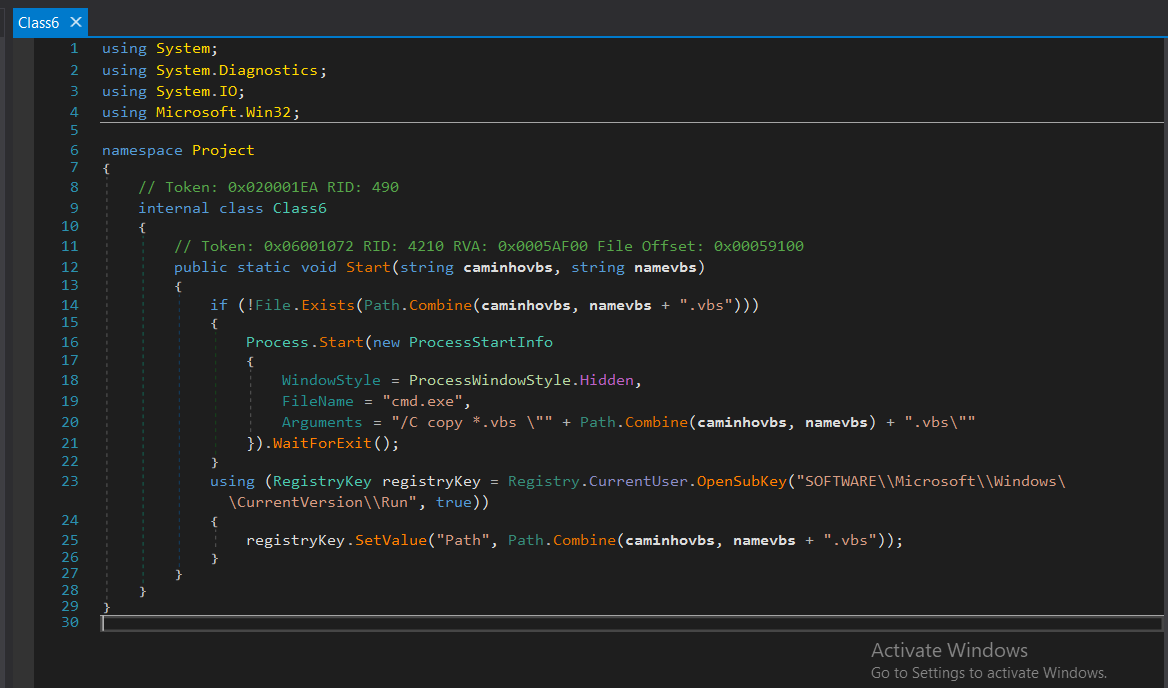The image size is (1168, 688).
Task: Click the 'Start' method name on line 12
Action: (368, 267)
